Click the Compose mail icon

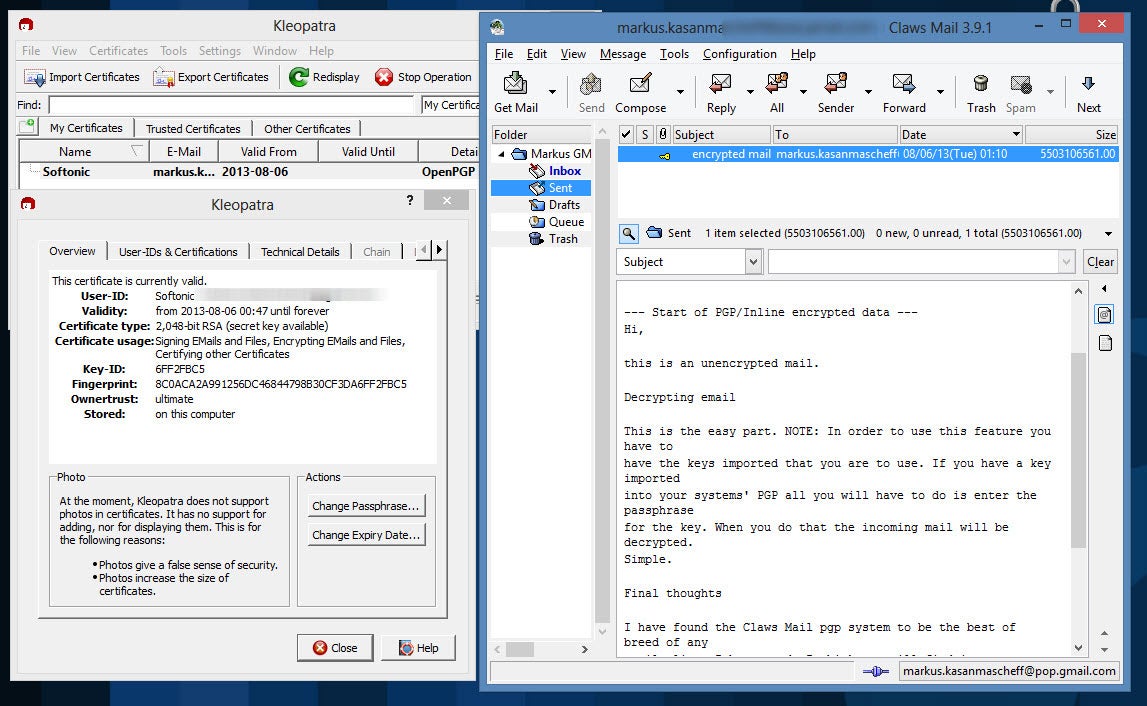point(640,85)
